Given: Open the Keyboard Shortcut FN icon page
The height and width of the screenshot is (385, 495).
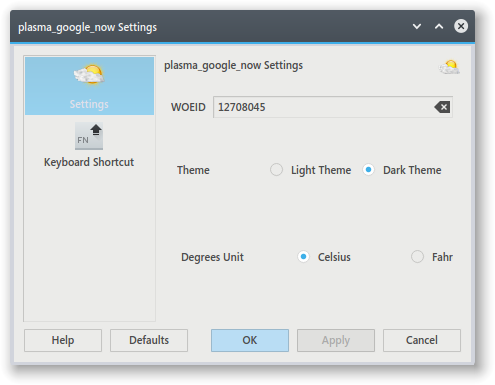Looking at the screenshot, I should pos(89,136).
